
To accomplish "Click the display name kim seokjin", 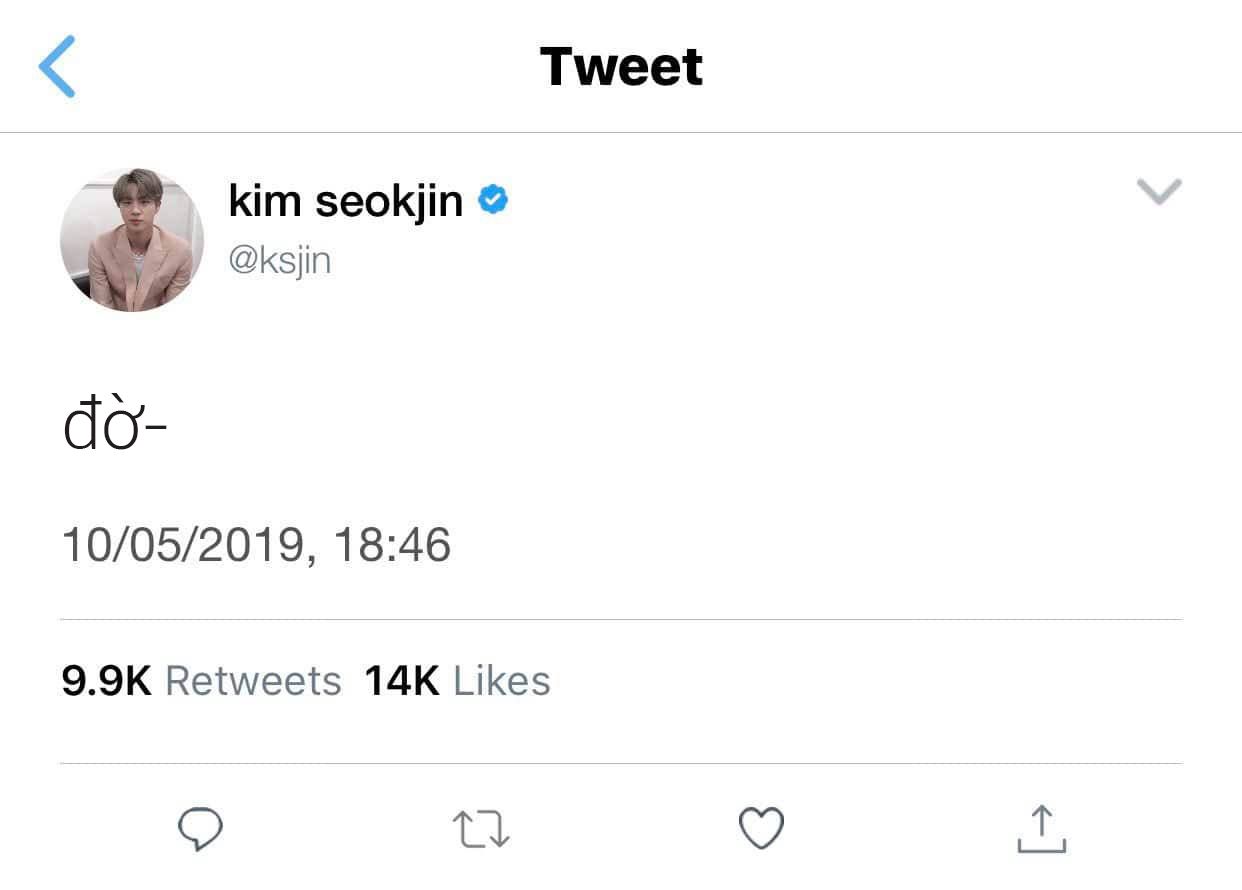I will [x=345, y=202].
